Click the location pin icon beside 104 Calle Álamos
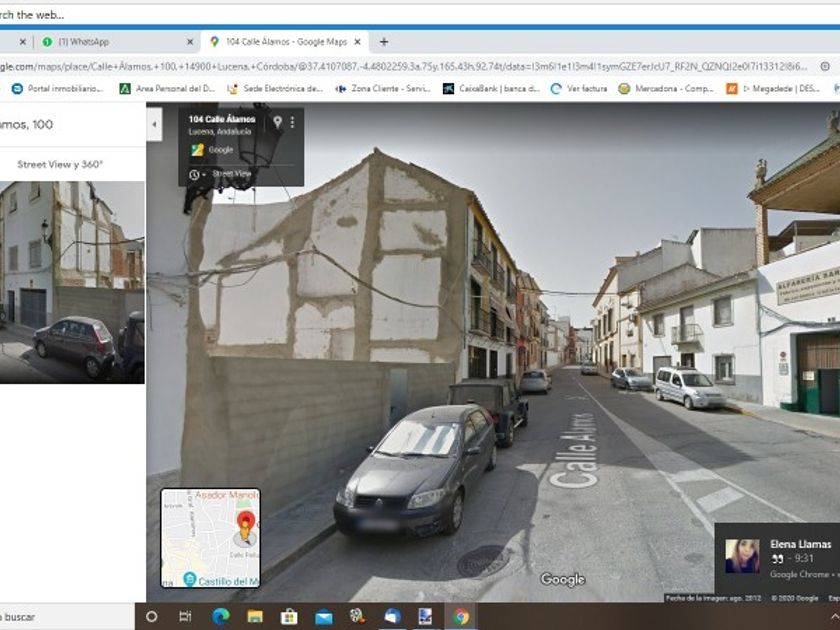Viewport: 840px width, 630px height. coord(277,122)
